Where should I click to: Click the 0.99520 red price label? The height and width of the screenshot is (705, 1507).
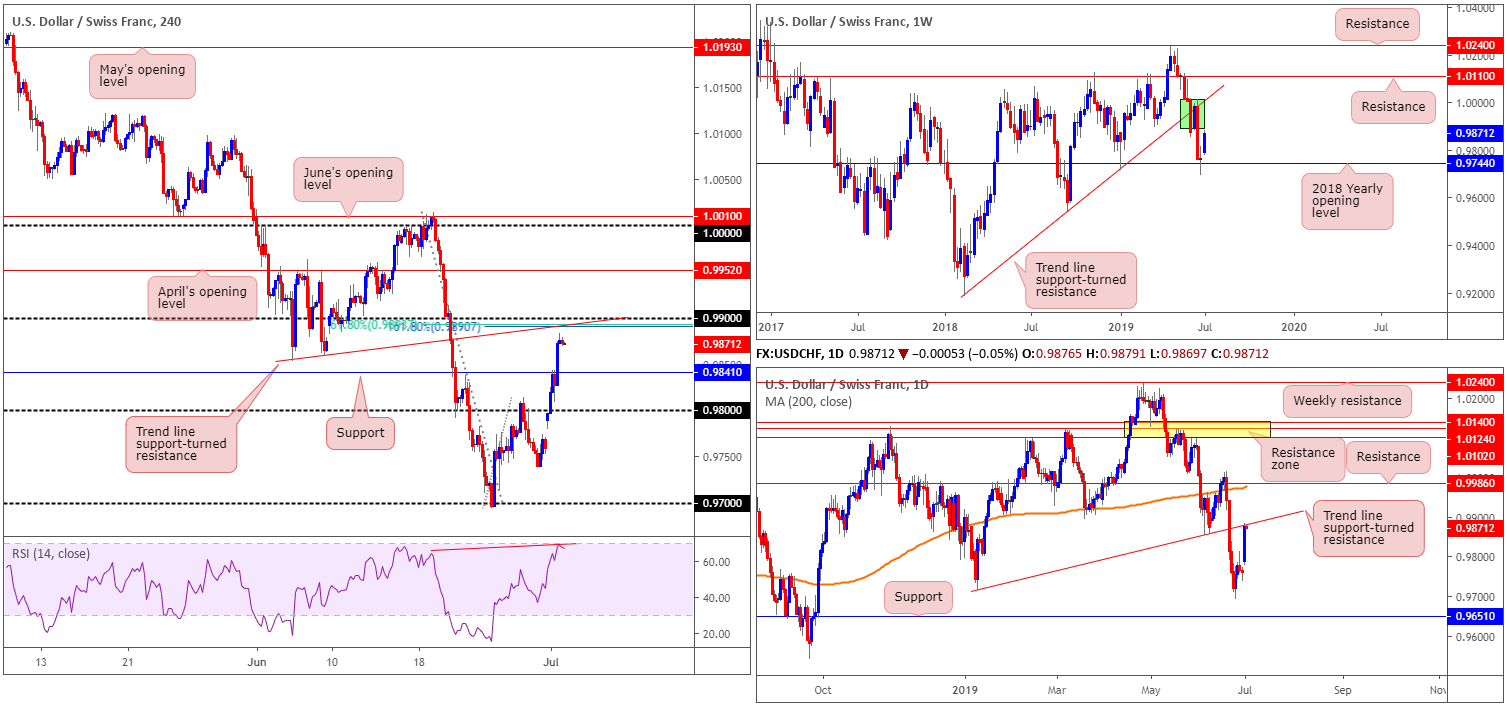click(720, 270)
